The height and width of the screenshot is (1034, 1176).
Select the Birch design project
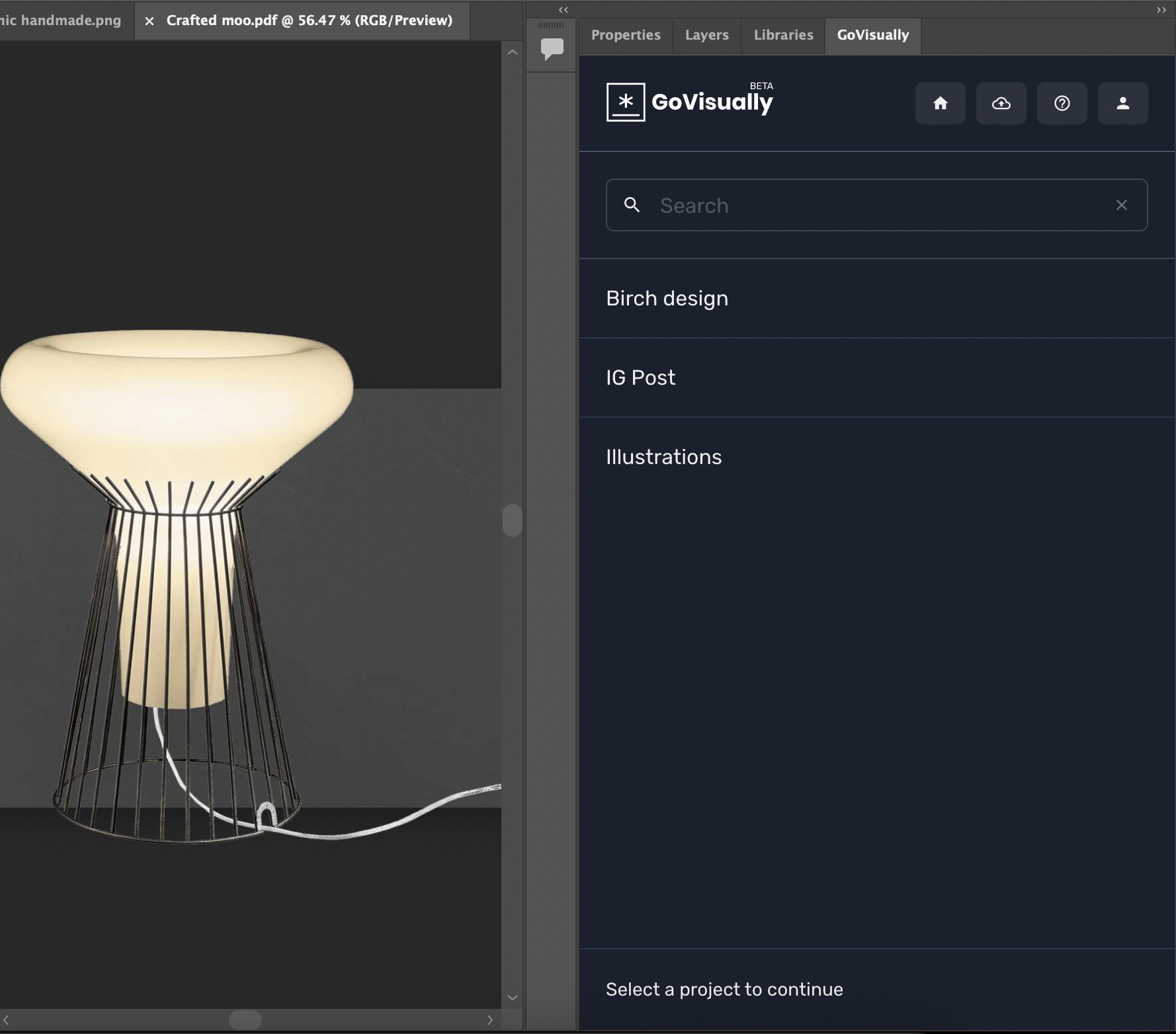667,298
